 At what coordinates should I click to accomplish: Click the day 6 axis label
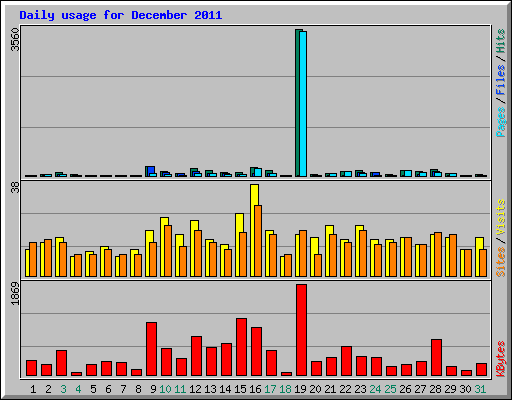point(108,389)
